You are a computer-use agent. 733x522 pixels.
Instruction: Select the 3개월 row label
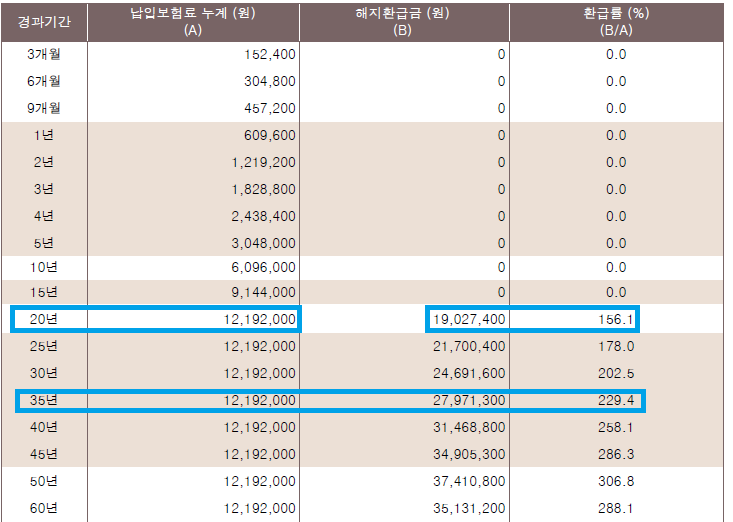pos(44,54)
